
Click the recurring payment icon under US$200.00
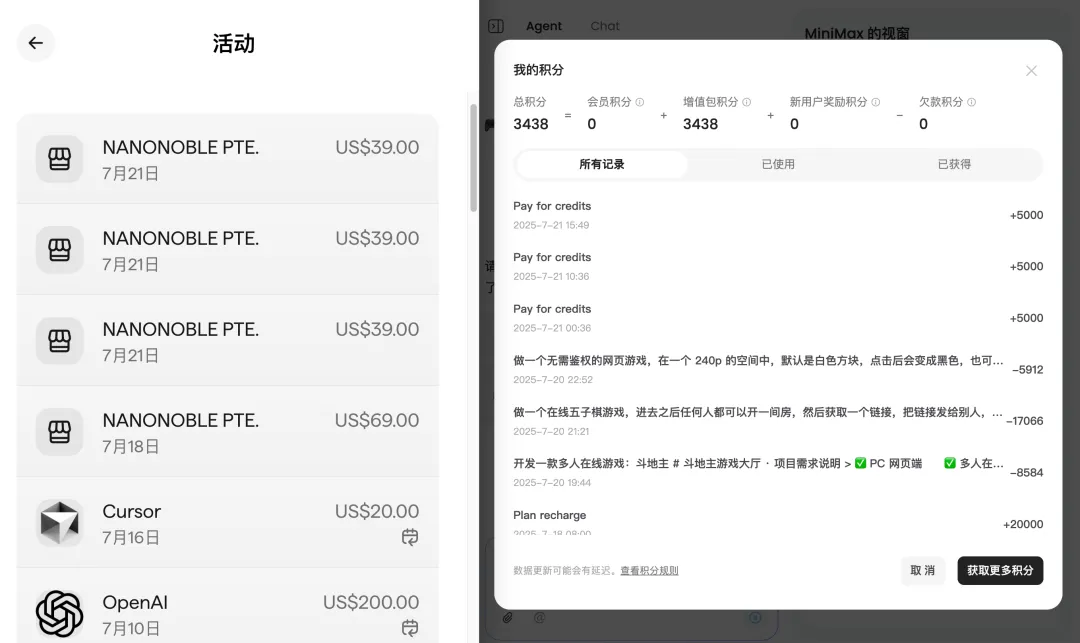point(410,628)
